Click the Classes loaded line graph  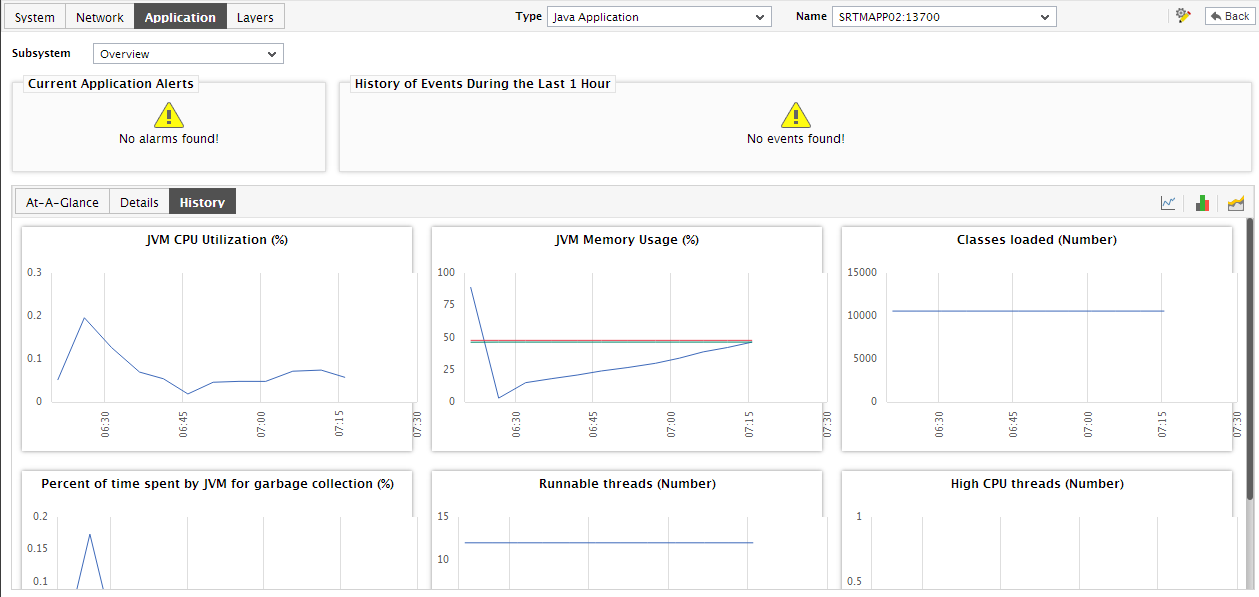pos(1028,311)
